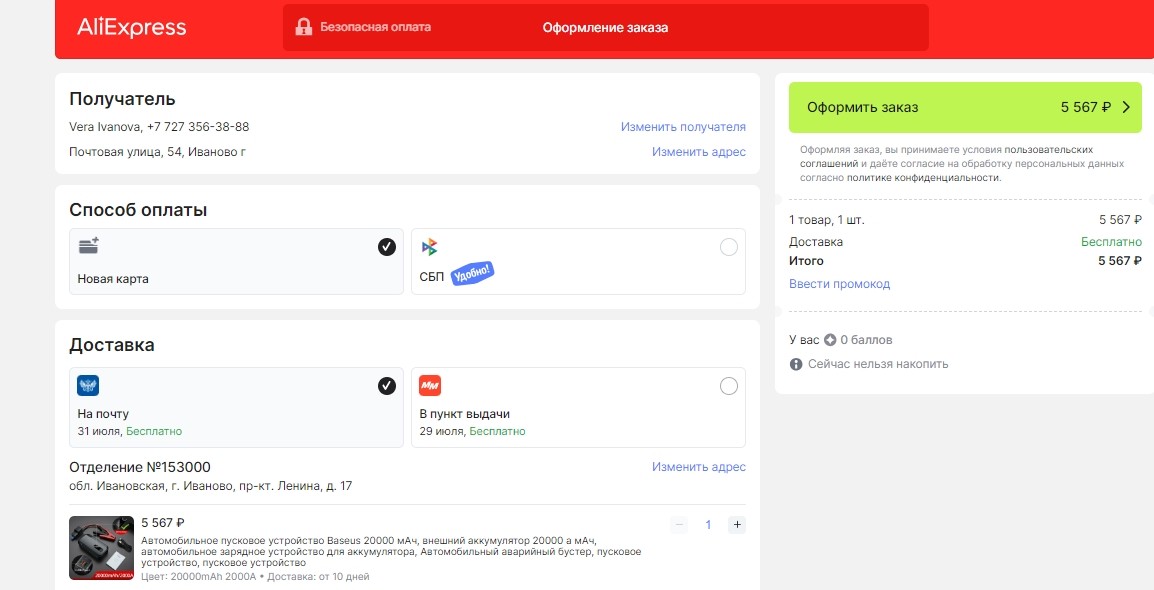Screen dimensions: 1154x590
Task: Click the AliExpress logo
Action: pyautogui.click(x=132, y=28)
